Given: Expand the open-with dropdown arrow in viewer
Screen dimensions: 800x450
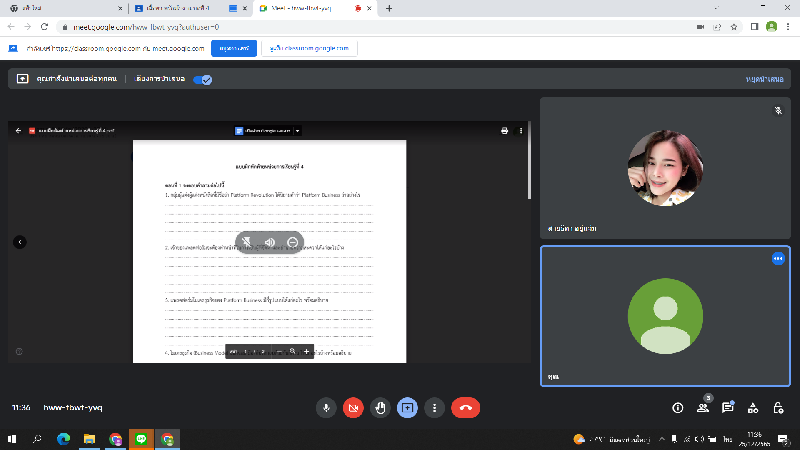Looking at the screenshot, I should tap(297, 130).
